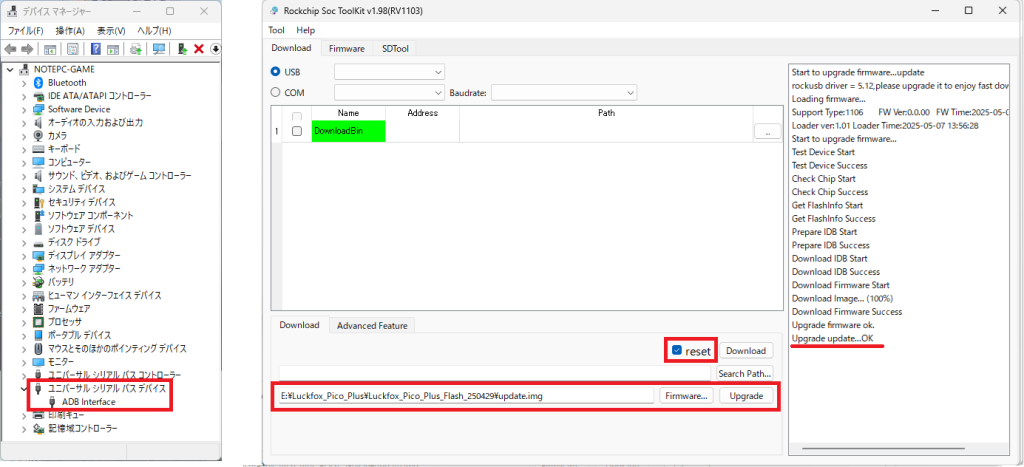Click the blue help question mark icon

(x=96, y=49)
